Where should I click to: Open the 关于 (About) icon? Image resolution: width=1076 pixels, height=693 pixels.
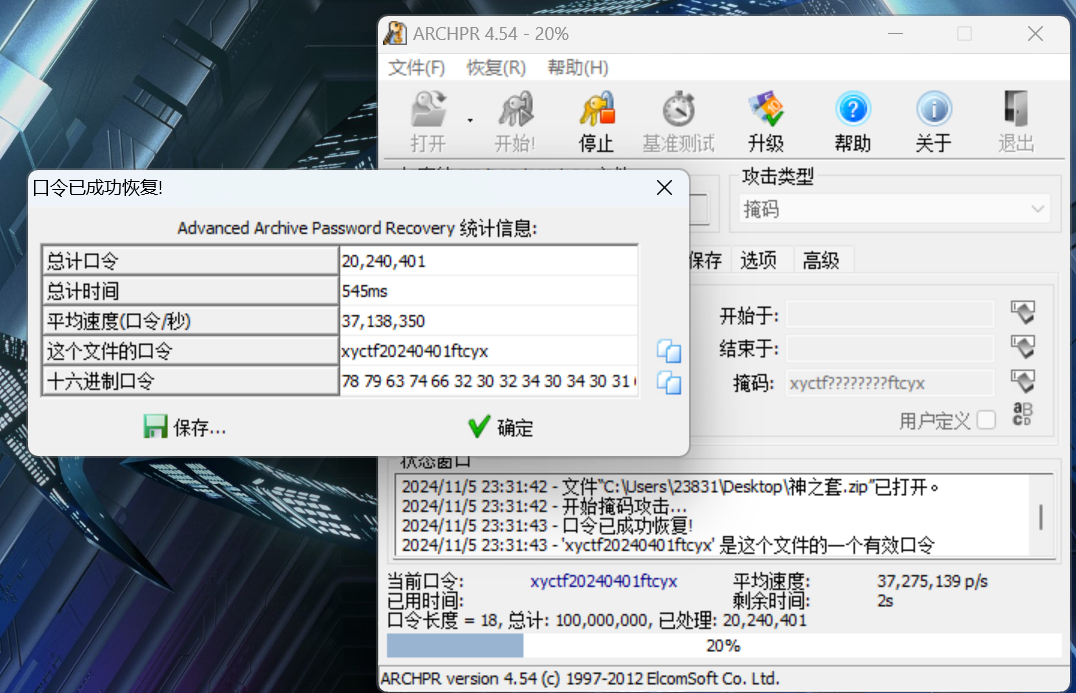click(934, 121)
